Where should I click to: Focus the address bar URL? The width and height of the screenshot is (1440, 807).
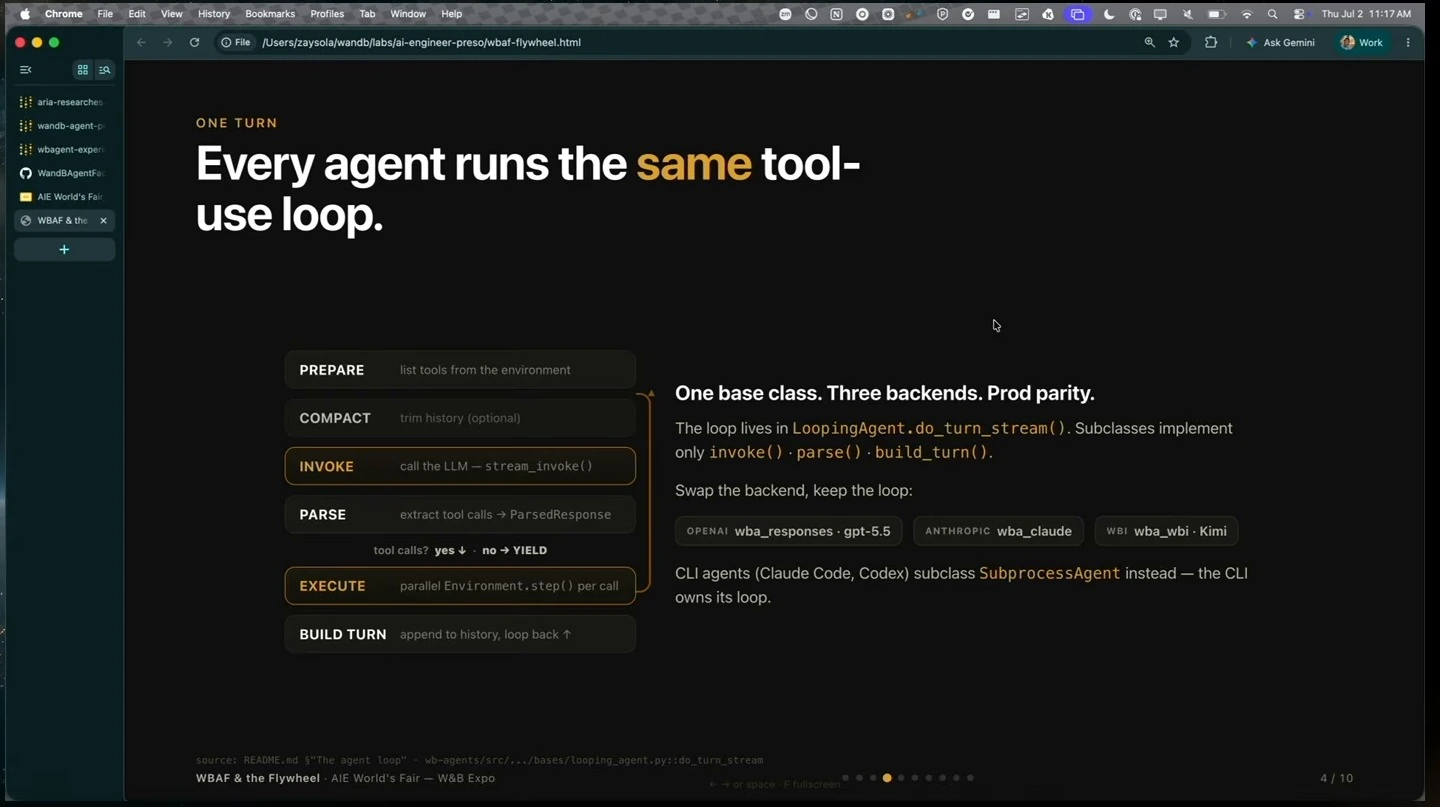click(421, 42)
